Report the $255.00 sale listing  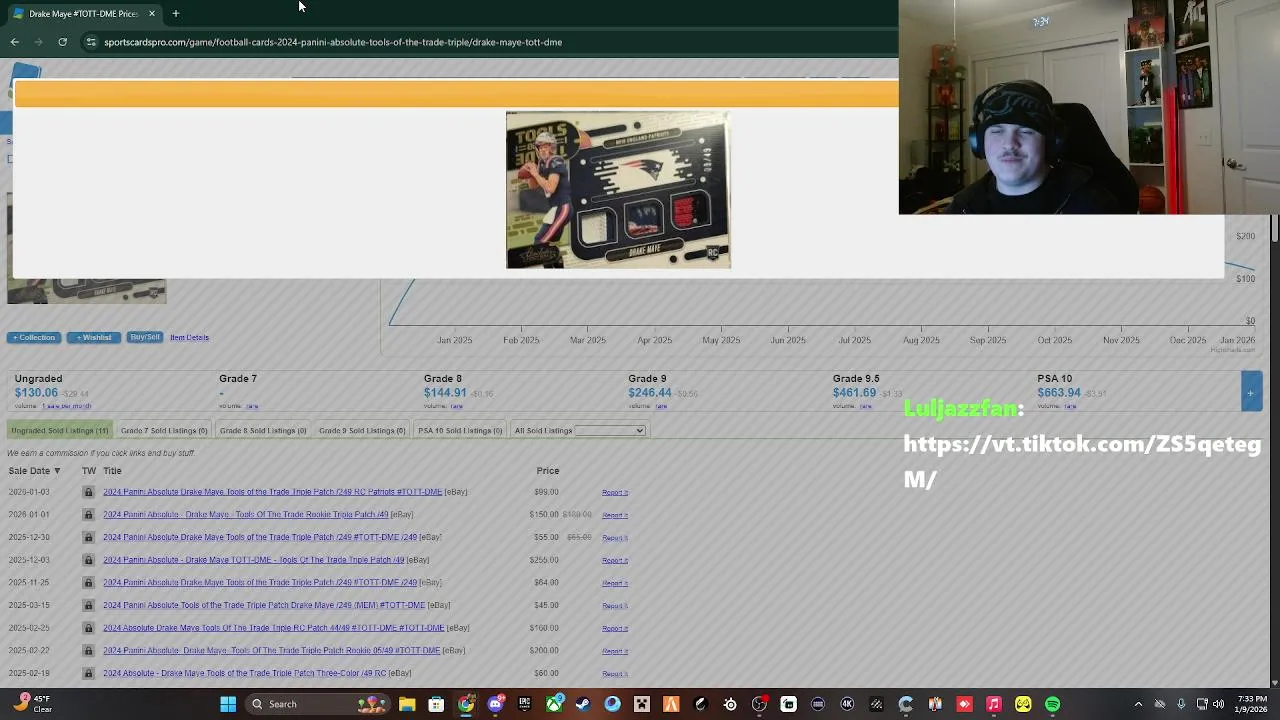point(615,561)
